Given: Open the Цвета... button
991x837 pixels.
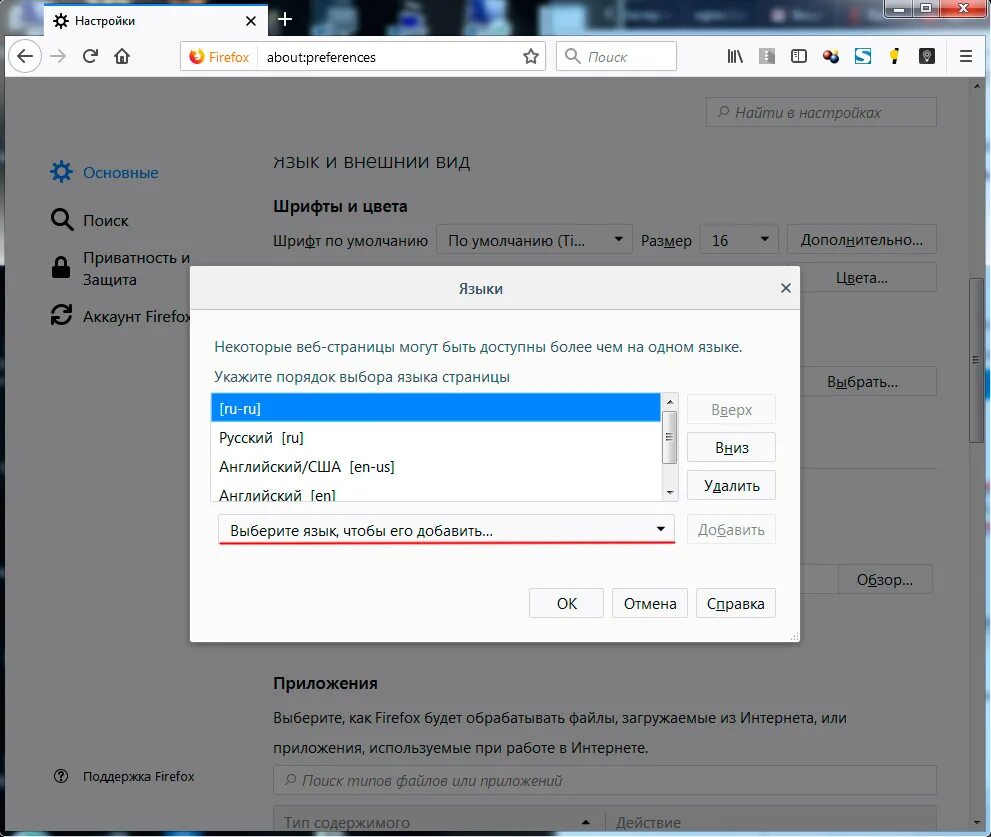Looking at the screenshot, I should click(x=867, y=278).
